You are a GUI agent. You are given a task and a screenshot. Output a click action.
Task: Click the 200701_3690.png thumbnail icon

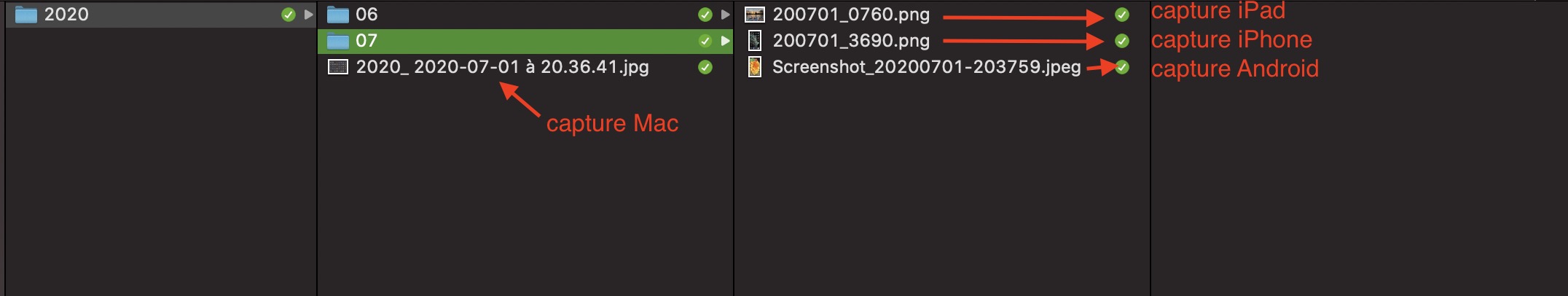[755, 41]
